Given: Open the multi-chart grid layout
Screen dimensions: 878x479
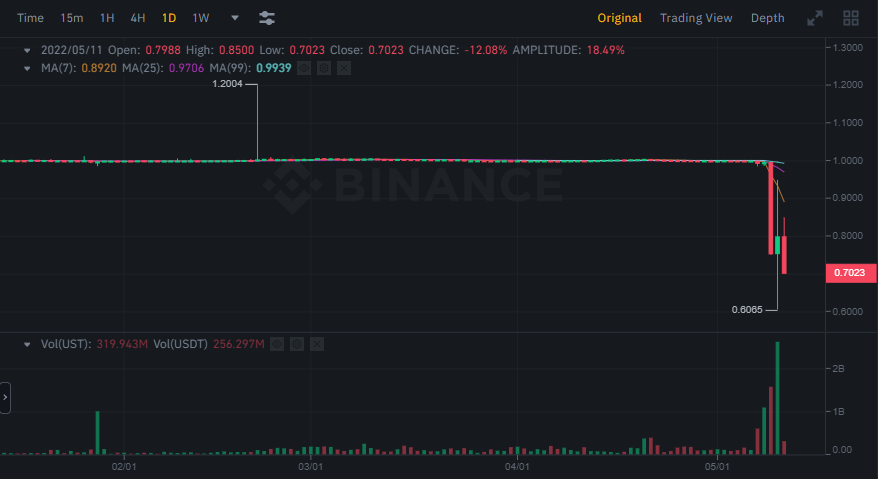Looking at the screenshot, I should 851,18.
